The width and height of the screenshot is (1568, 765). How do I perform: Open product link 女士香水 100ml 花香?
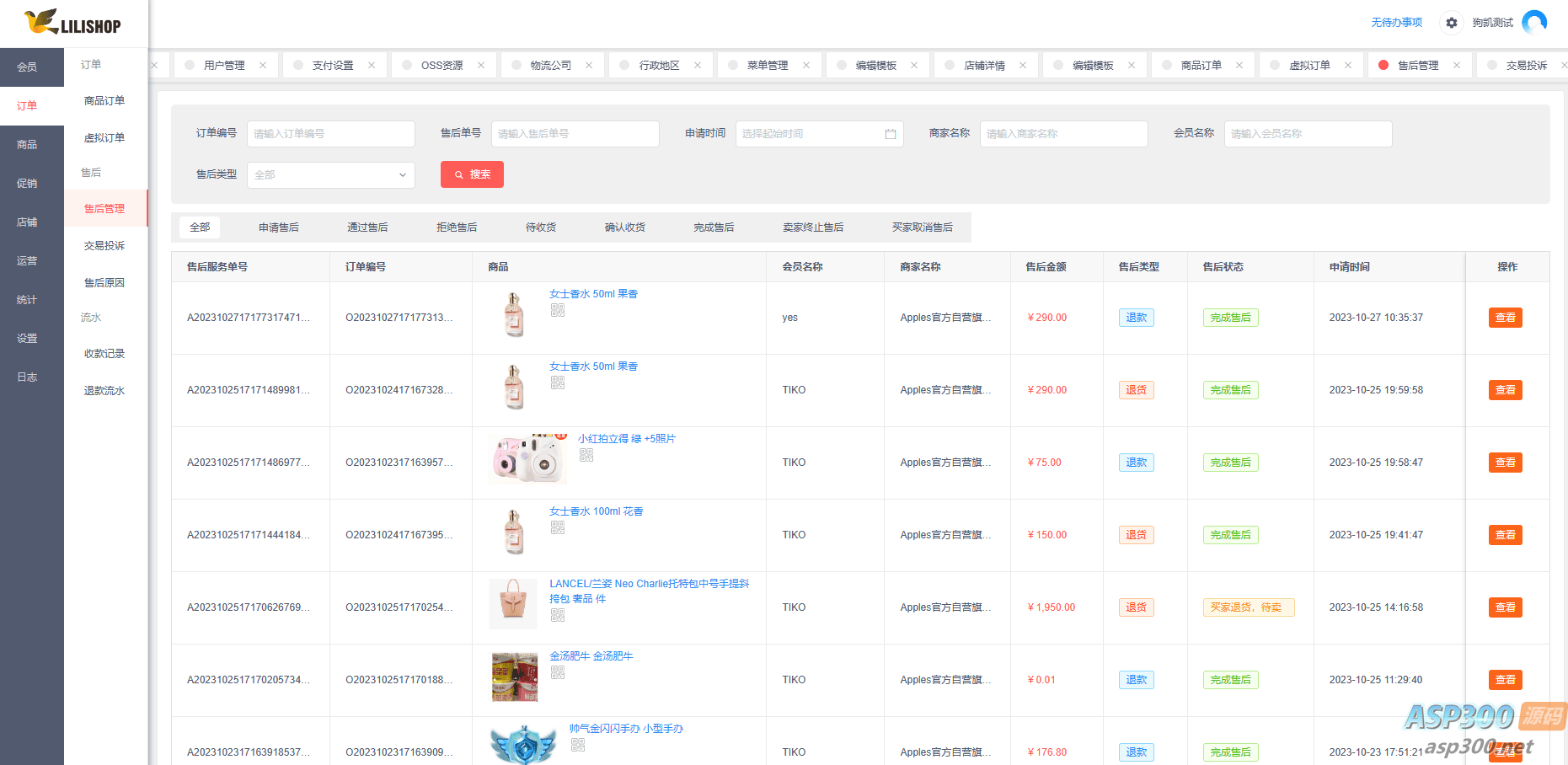596,511
